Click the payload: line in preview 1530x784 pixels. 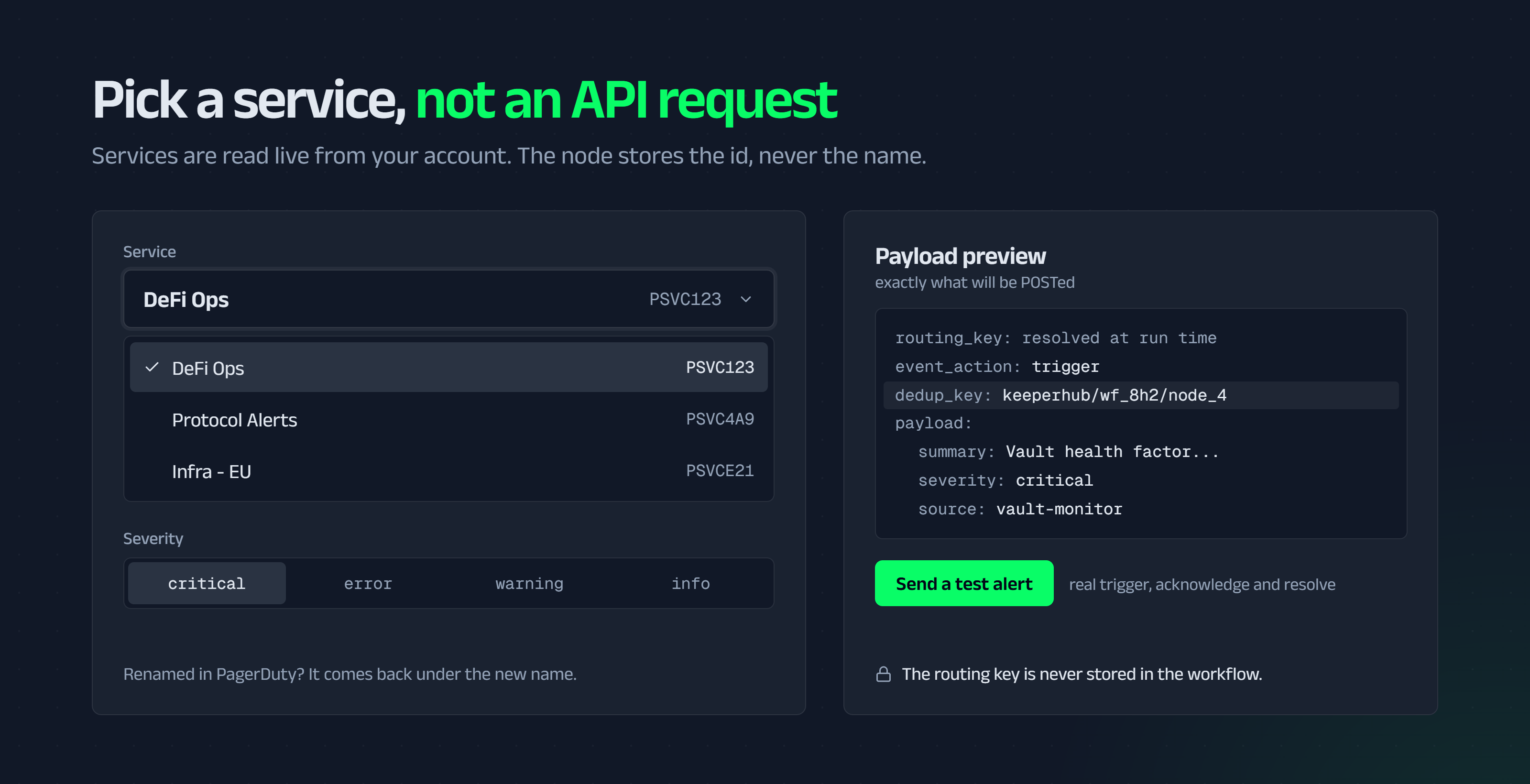click(933, 424)
